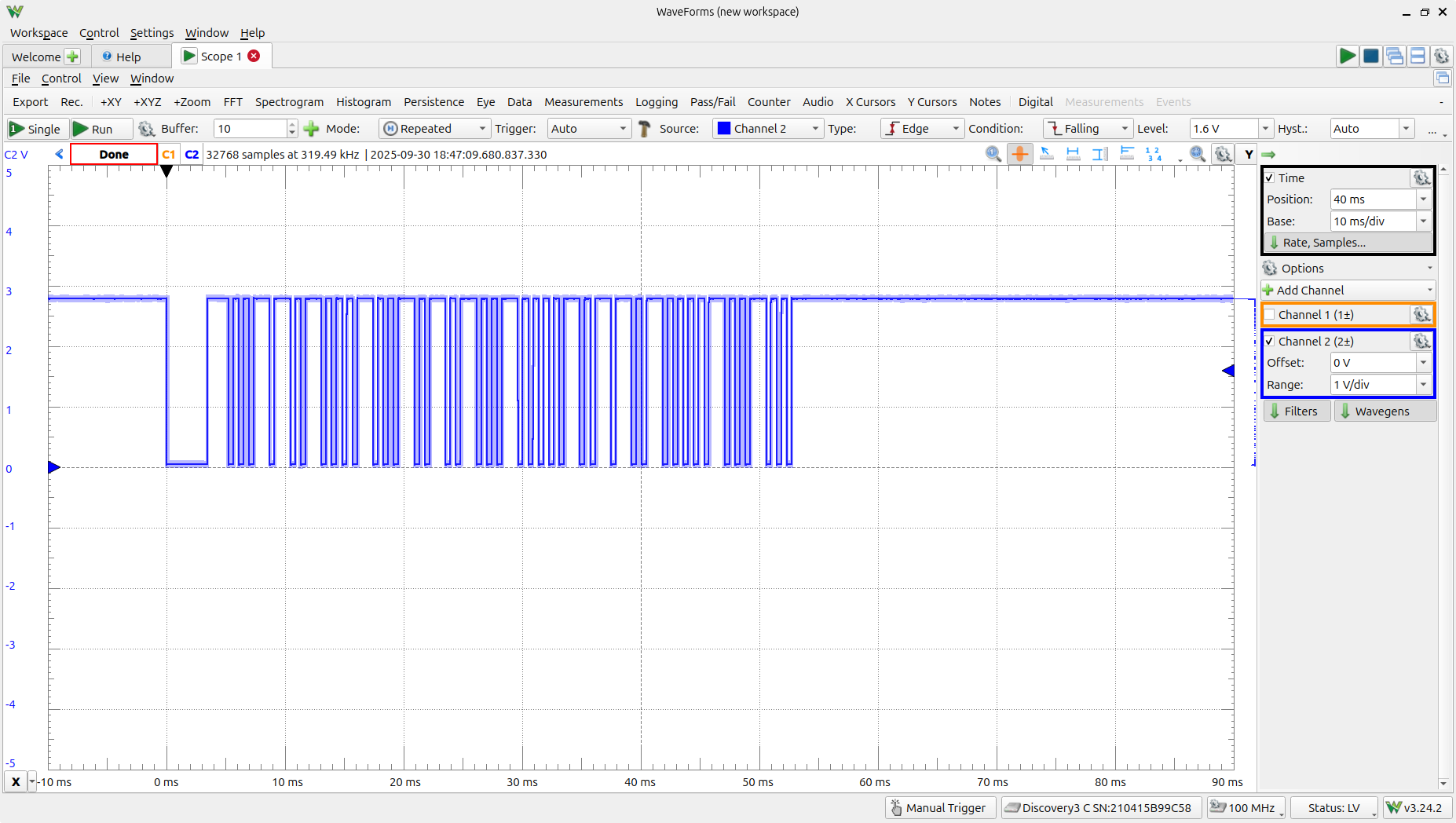Click the 1 2 3 4 quick measure icon
Viewport: 1456px width, 823px height.
(x=1153, y=154)
